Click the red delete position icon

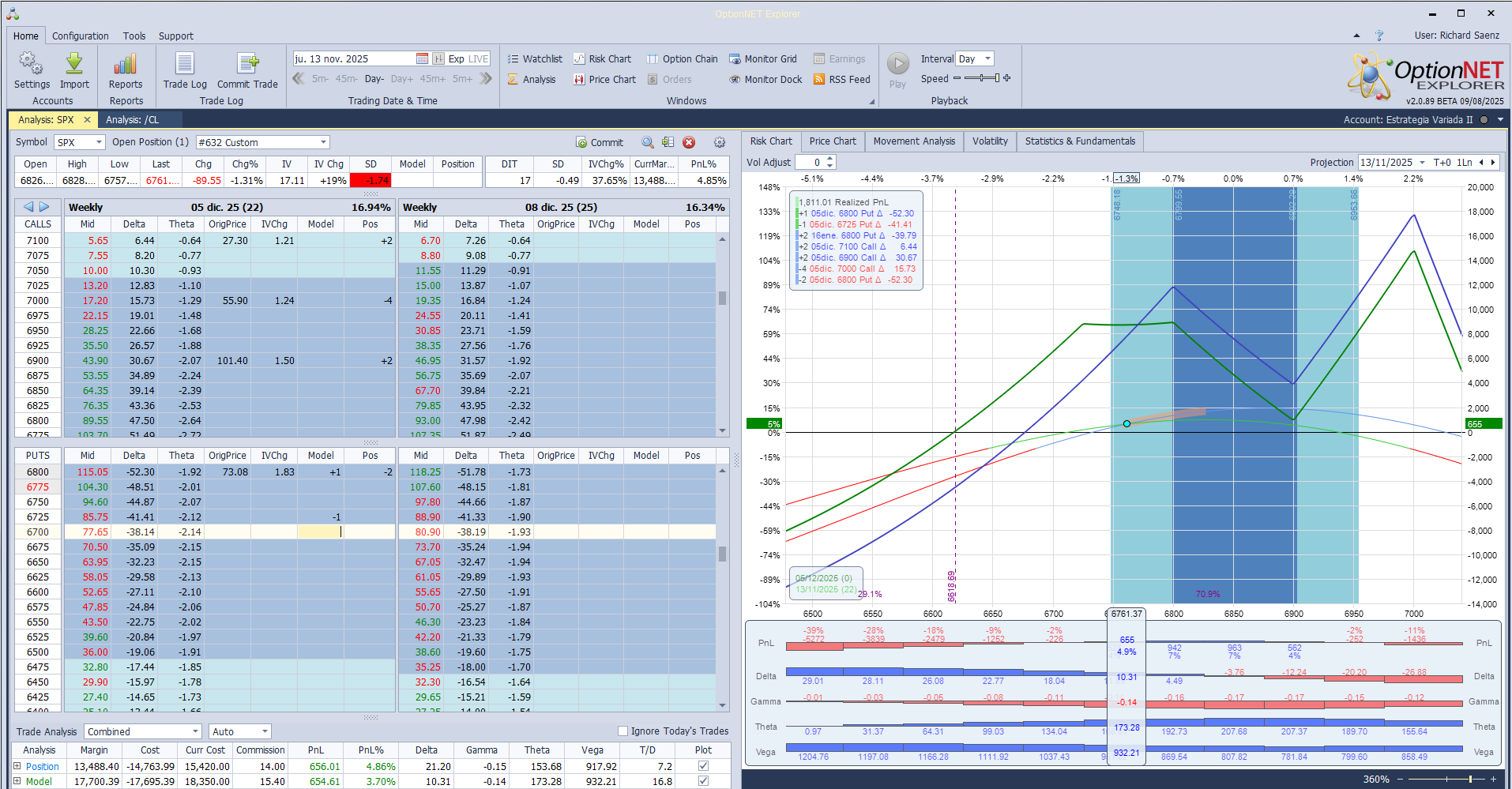(689, 142)
